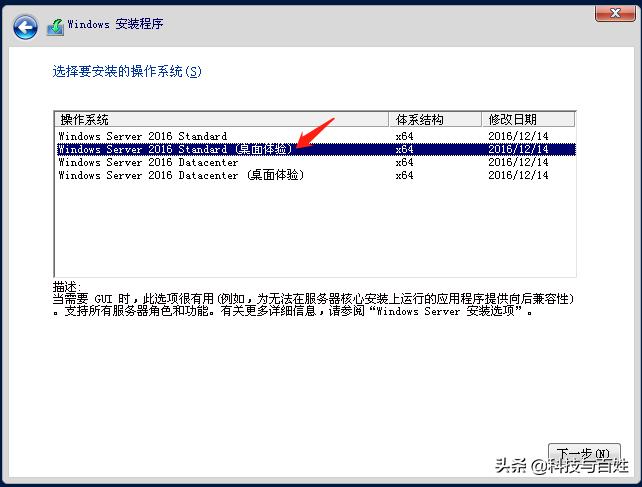The width and height of the screenshot is (642, 487).
Task: Click the 体系结构 column header
Action: (435, 120)
